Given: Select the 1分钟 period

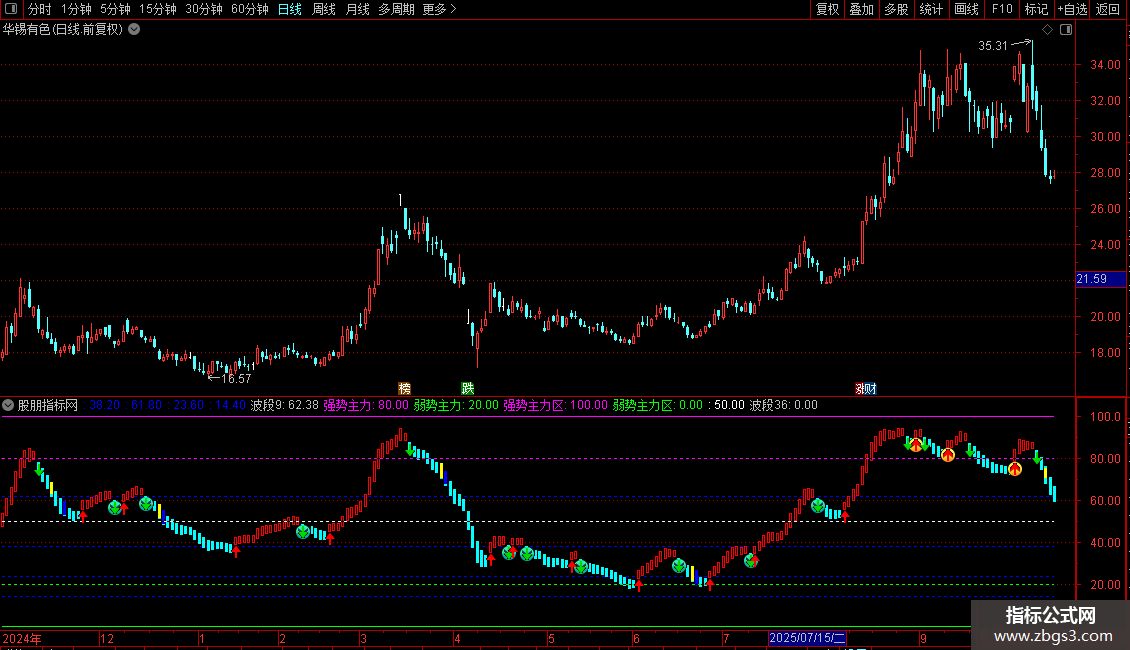Looking at the screenshot, I should (76, 9).
